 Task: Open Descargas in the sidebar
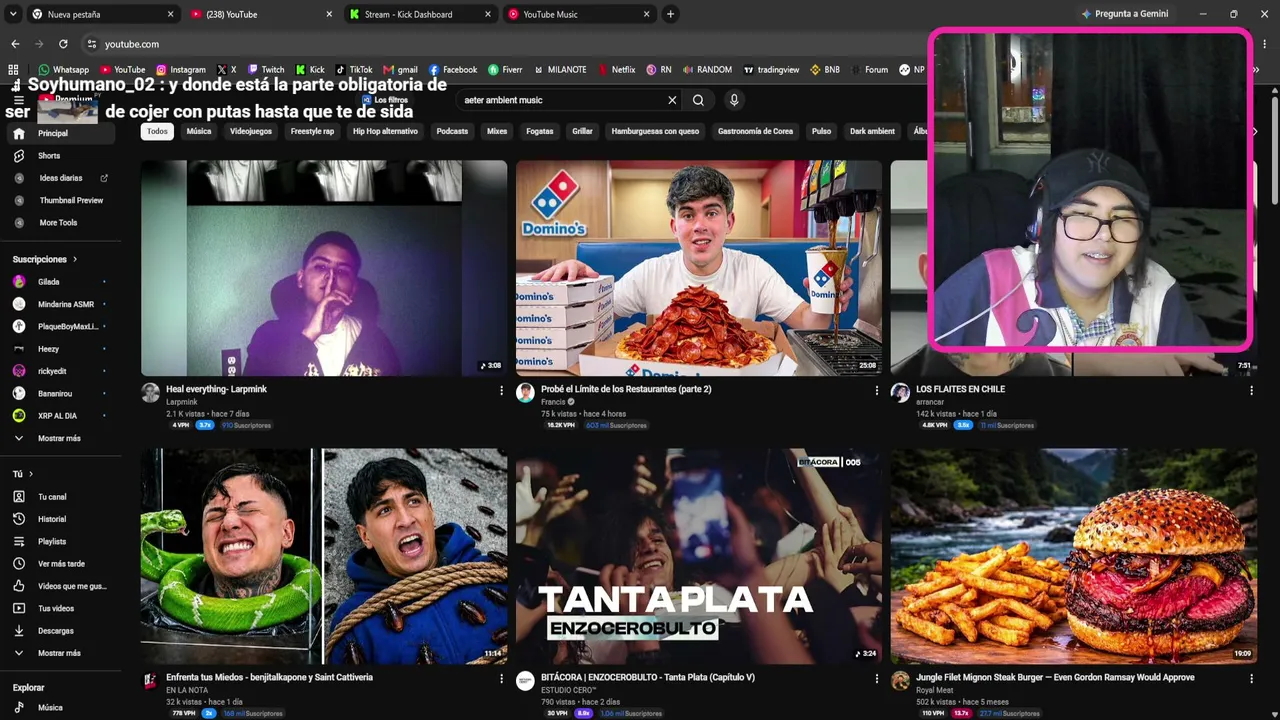click(56, 631)
